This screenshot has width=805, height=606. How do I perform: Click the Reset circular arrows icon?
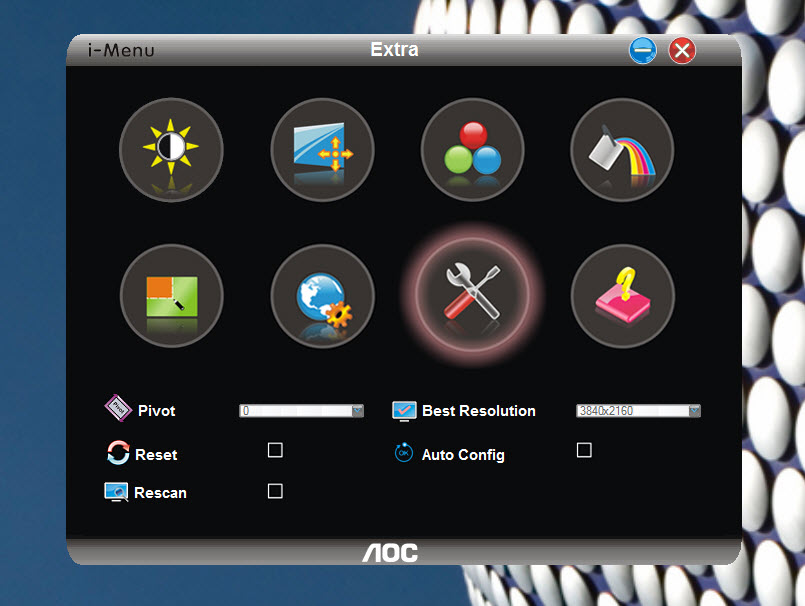(x=118, y=452)
